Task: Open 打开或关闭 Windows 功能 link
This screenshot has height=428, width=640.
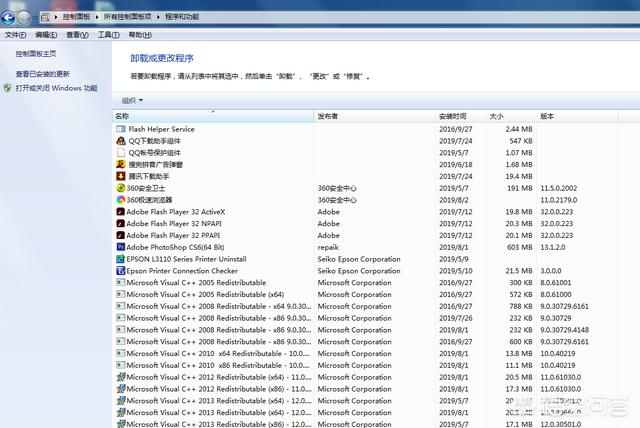Action: coord(56,88)
